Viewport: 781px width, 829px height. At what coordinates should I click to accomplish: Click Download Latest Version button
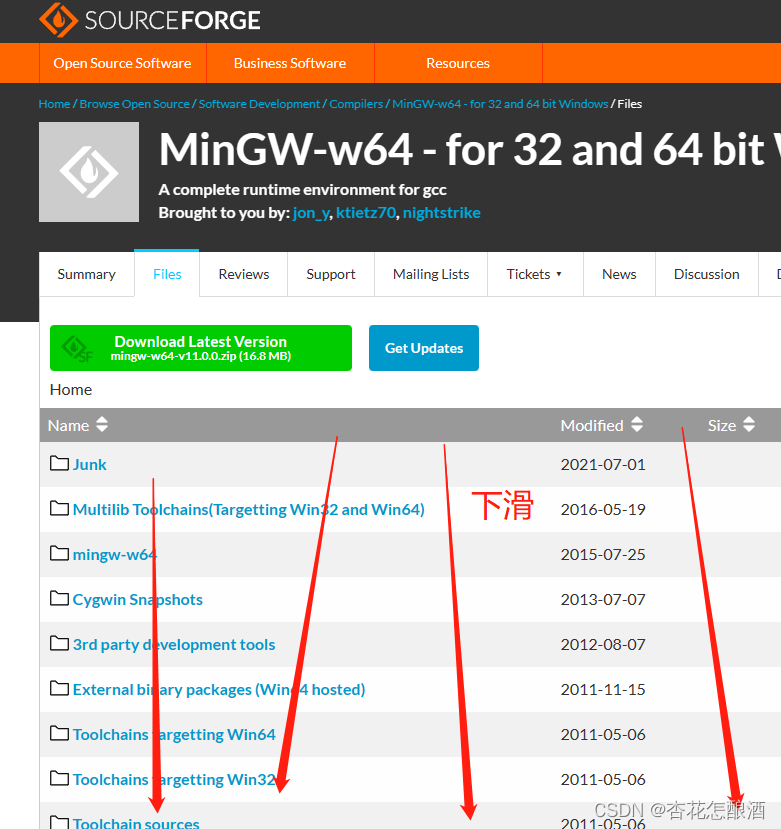tap(201, 348)
